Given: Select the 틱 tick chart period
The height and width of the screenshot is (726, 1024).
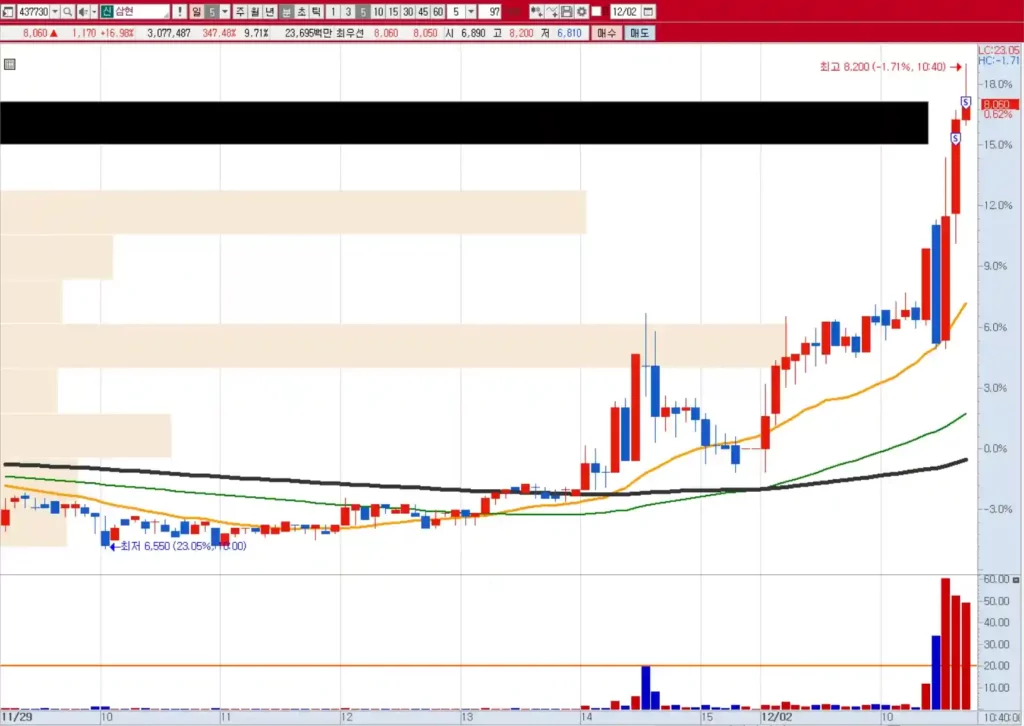Looking at the screenshot, I should (x=315, y=12).
